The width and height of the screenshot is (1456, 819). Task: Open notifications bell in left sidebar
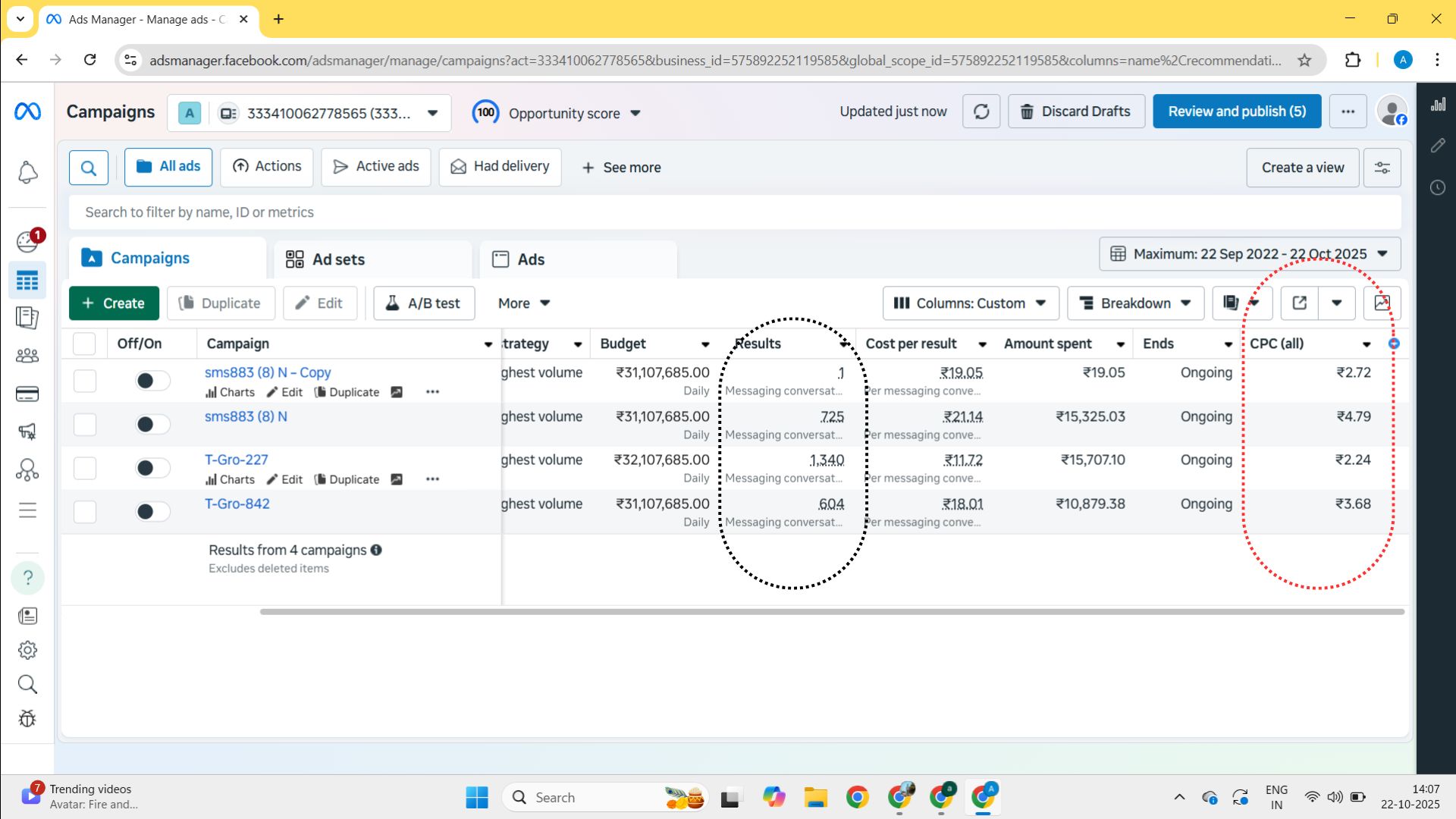point(27,172)
